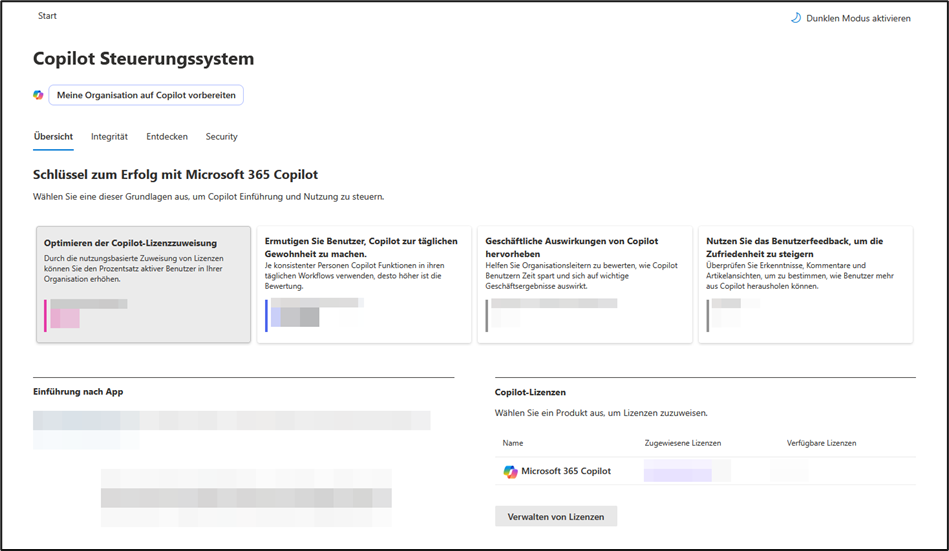The width and height of the screenshot is (949, 551).
Task: Click the Verwalten von Lizenzen button
Action: point(556,516)
